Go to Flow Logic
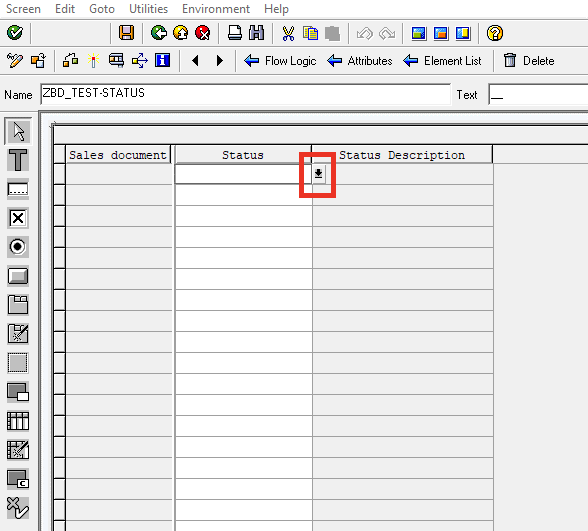Screen dimensions: 588x531 tap(280, 61)
